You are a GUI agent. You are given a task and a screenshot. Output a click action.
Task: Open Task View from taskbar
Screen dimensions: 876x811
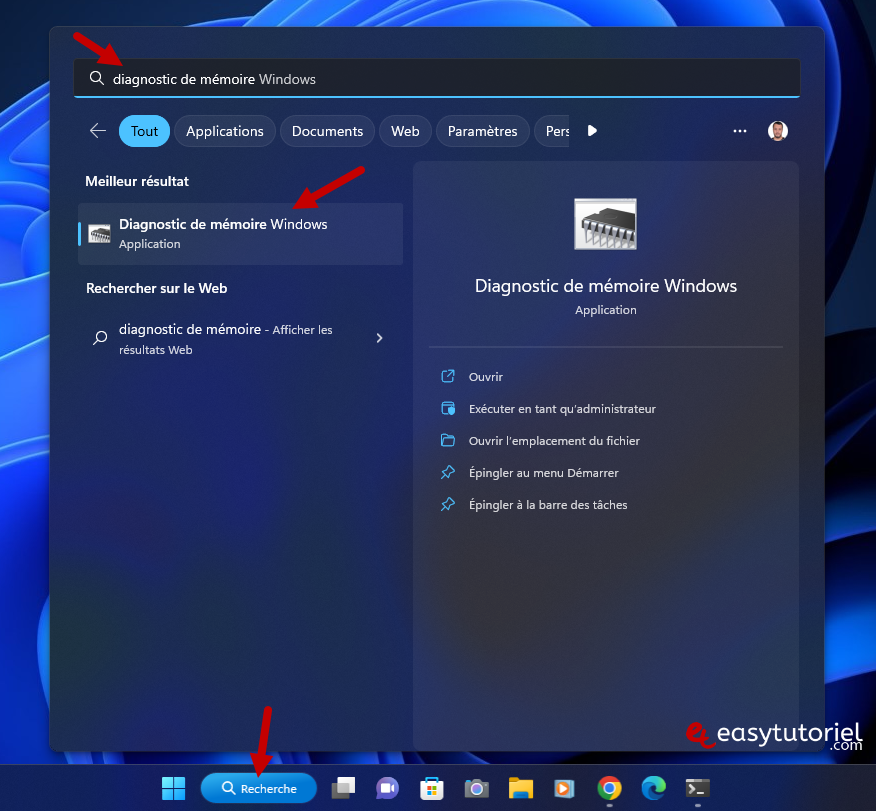343,788
